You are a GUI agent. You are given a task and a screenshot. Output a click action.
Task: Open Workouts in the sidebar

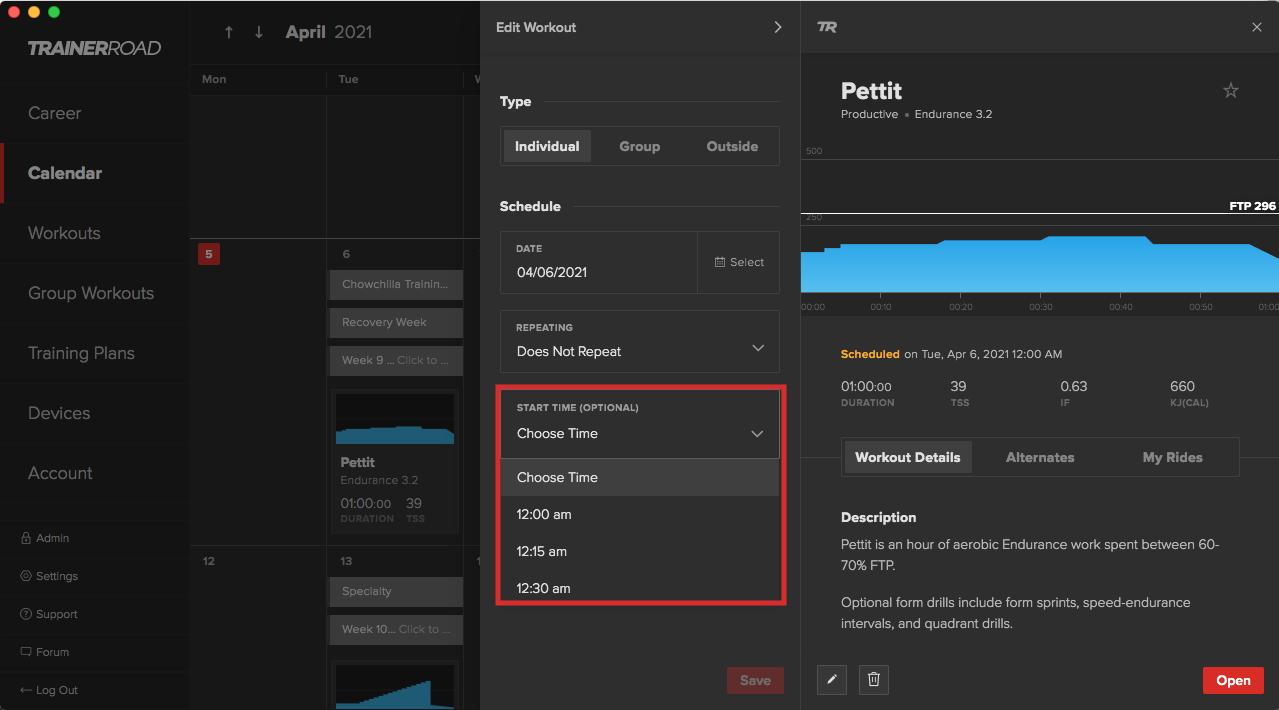(x=64, y=233)
